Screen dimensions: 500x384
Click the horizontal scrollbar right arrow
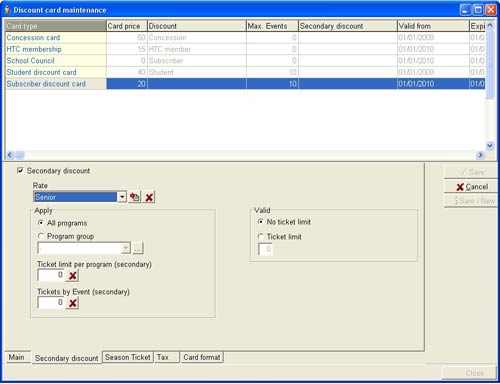[x=480, y=155]
